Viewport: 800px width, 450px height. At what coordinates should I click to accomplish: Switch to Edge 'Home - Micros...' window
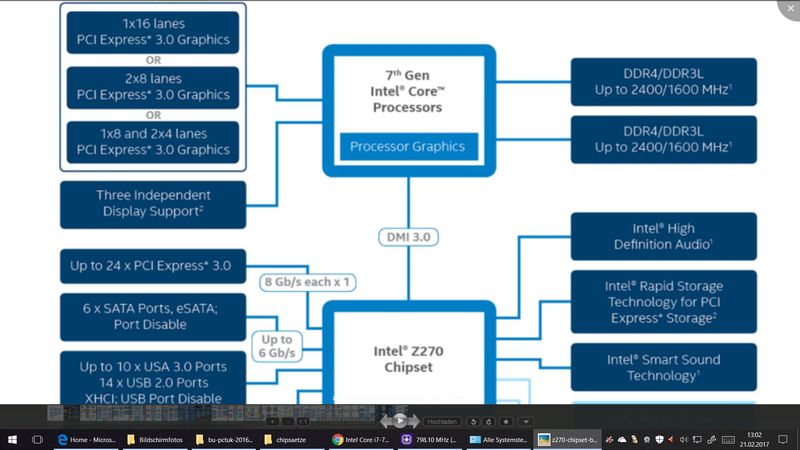pyautogui.click(x=86, y=439)
